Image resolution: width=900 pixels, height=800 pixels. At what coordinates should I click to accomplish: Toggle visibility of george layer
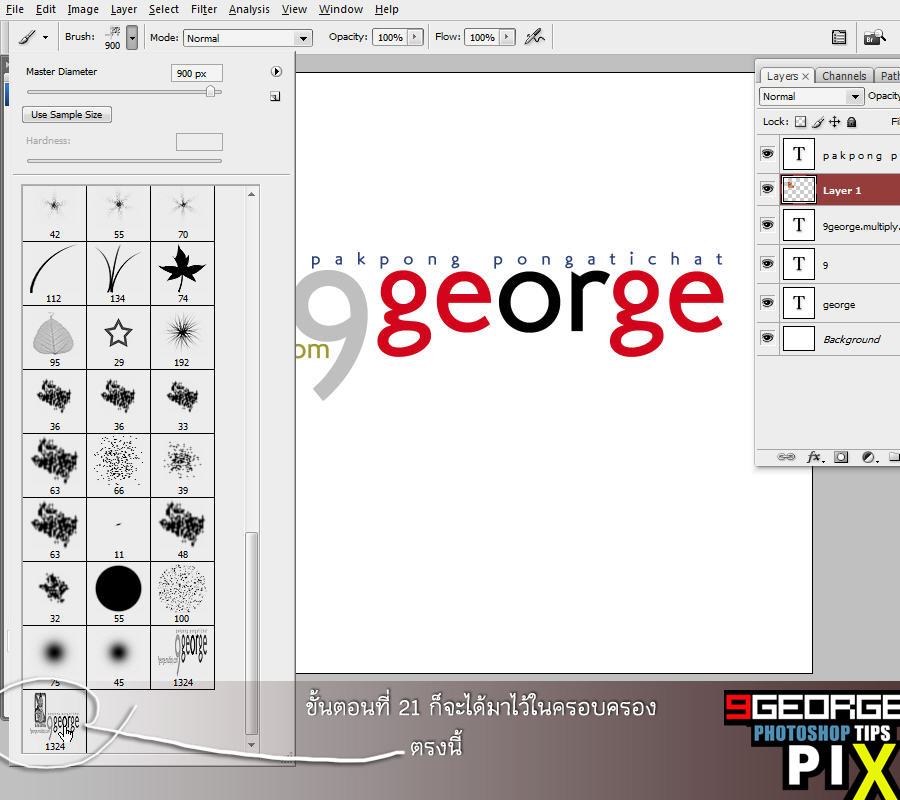point(767,302)
